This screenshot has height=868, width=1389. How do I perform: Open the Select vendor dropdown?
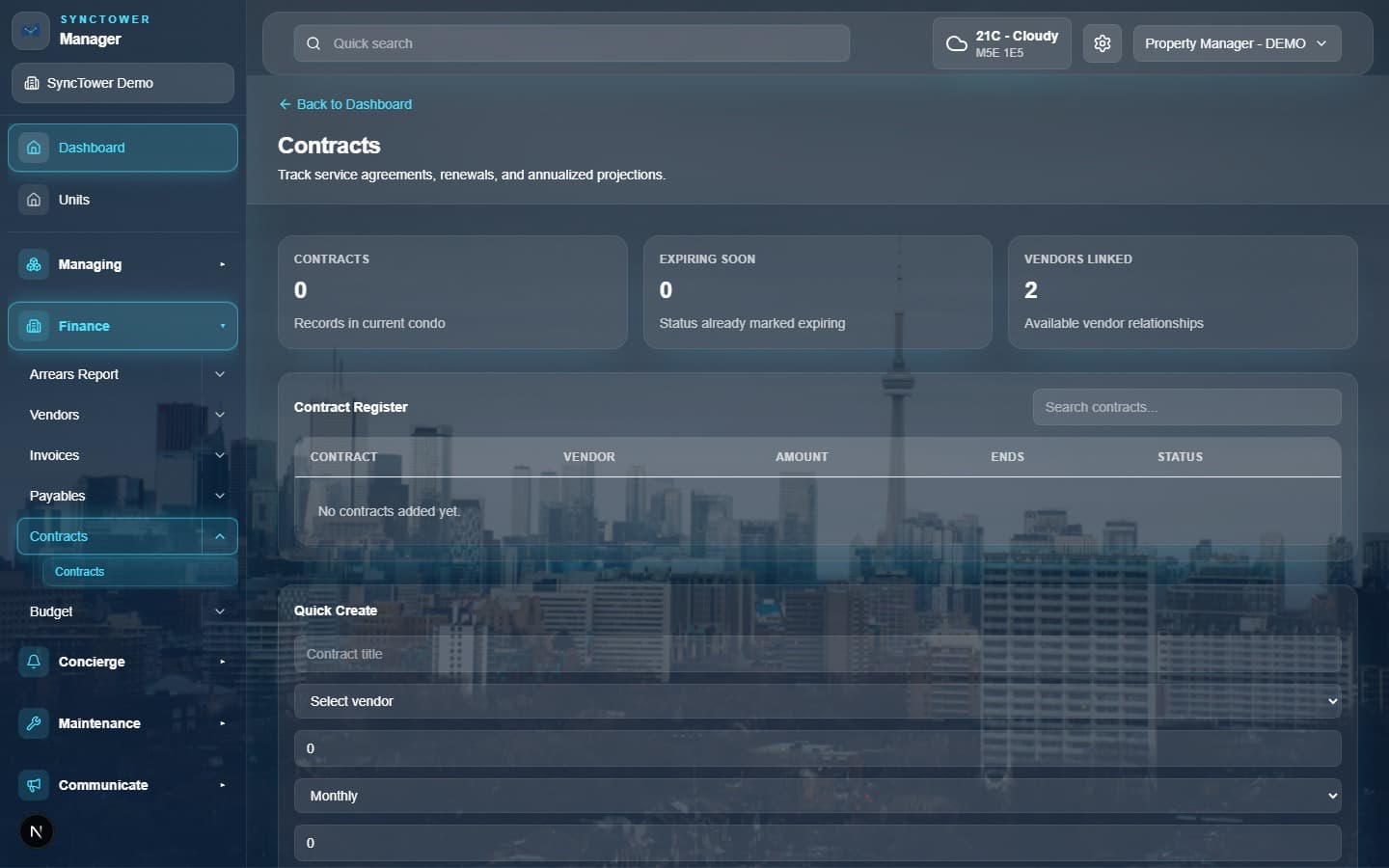point(817,701)
